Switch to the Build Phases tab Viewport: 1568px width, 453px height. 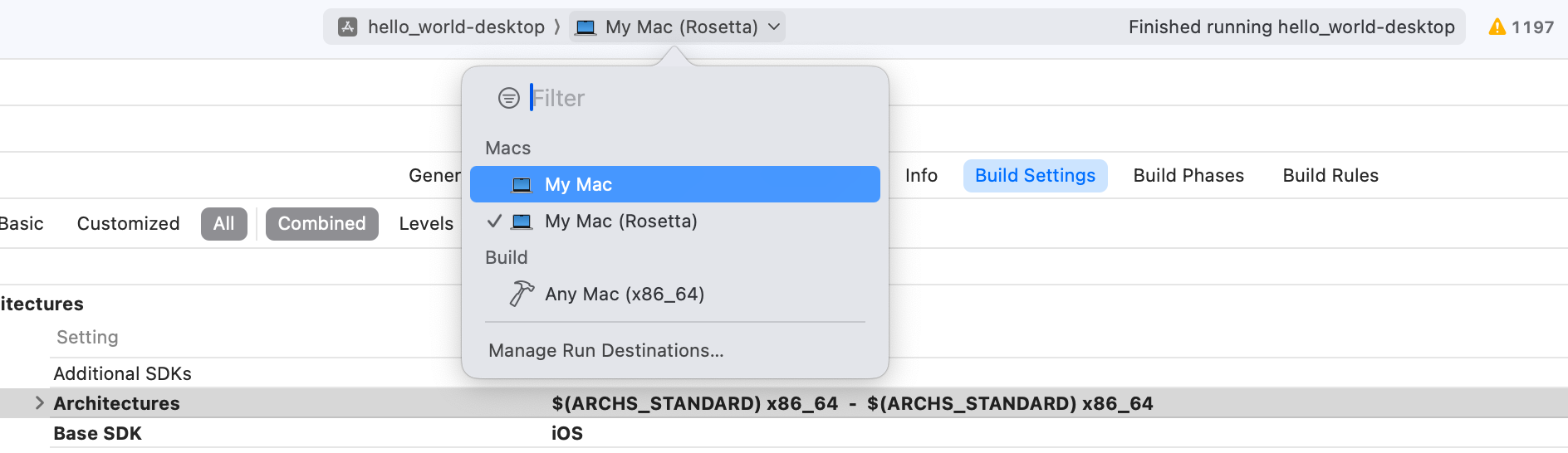click(1188, 176)
